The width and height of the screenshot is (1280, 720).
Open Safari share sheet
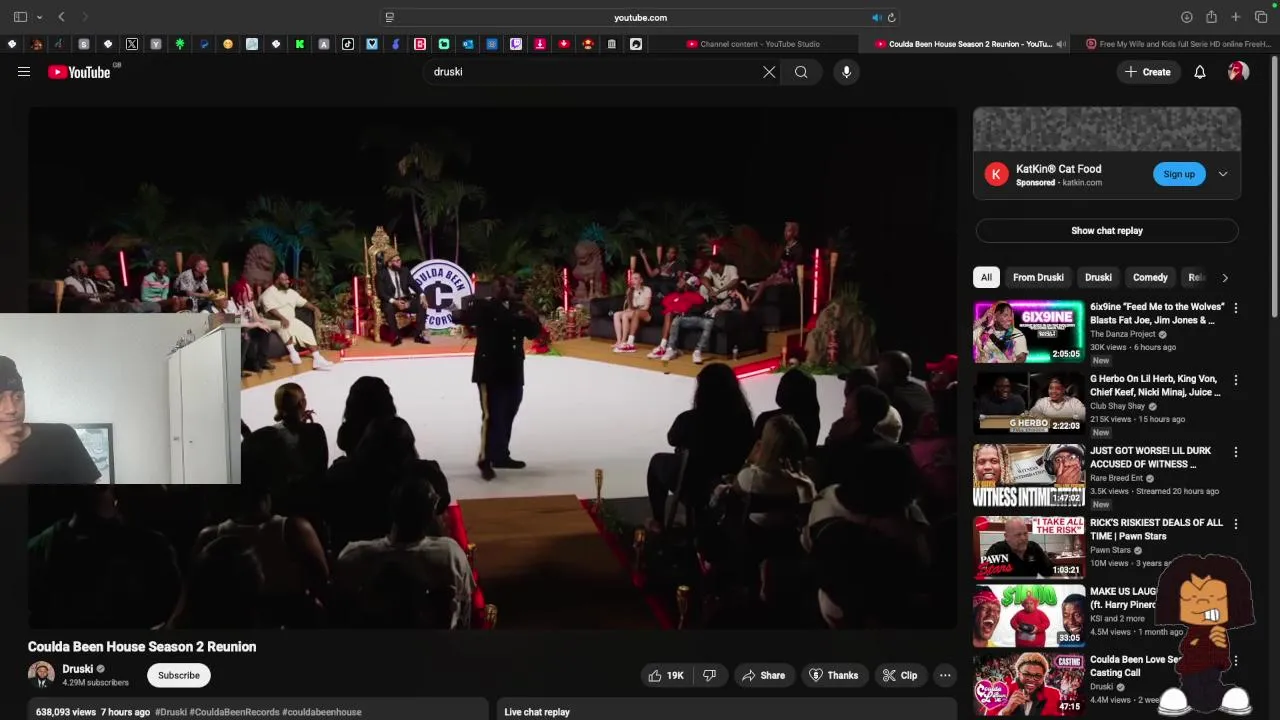1211,17
